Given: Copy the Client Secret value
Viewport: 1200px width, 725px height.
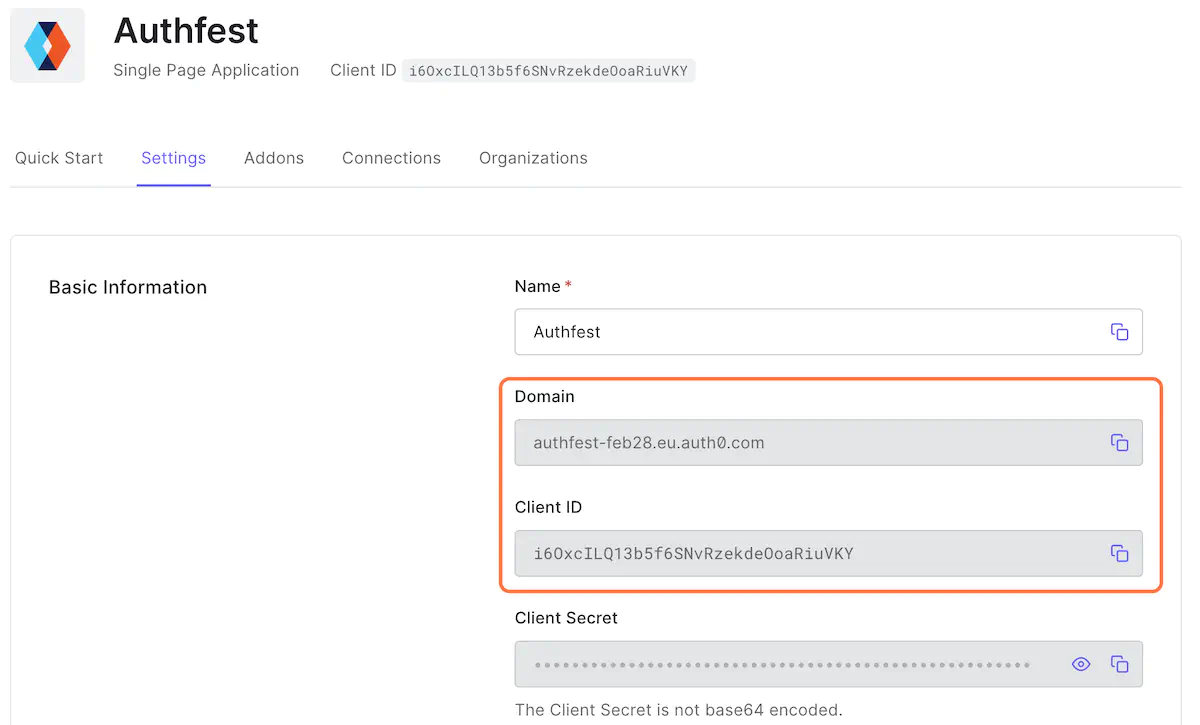Looking at the screenshot, I should tap(1120, 664).
